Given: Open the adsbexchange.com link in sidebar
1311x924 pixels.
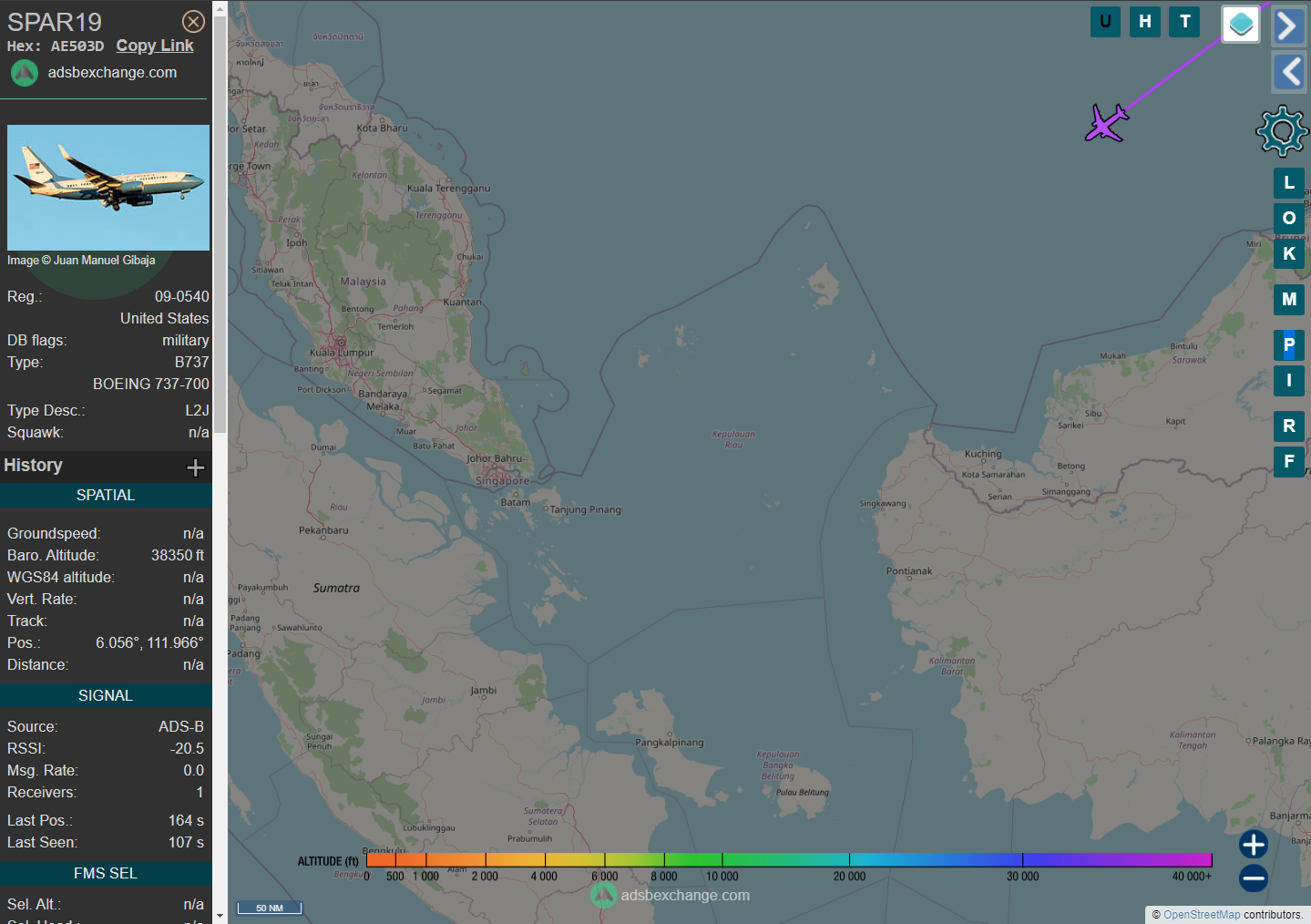Looking at the screenshot, I should (x=112, y=72).
